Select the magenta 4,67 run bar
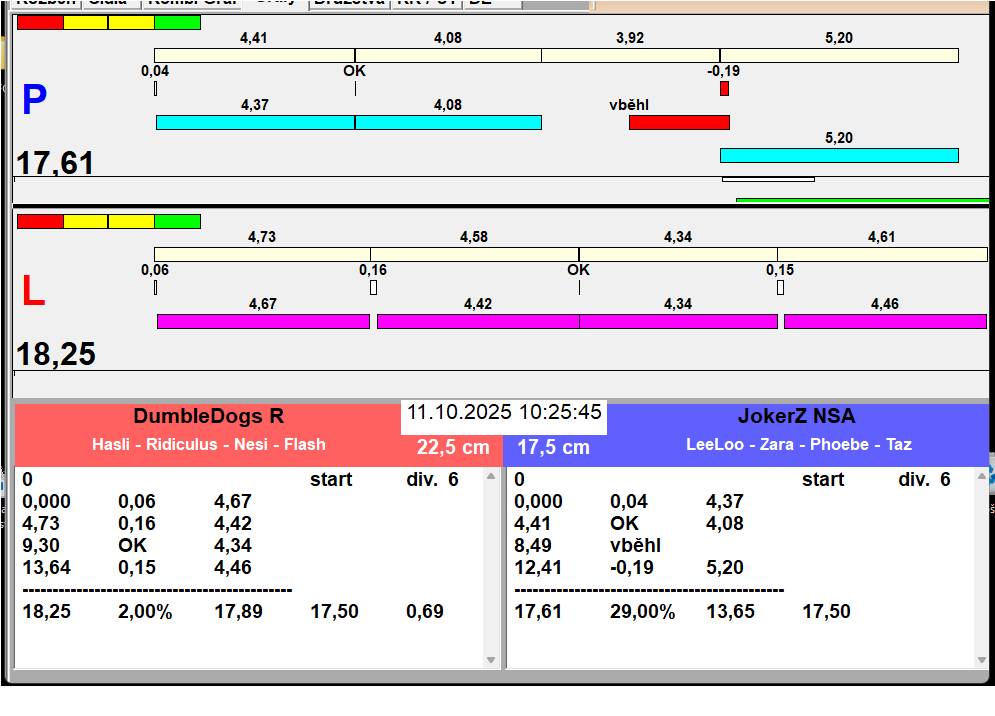 coord(263,321)
